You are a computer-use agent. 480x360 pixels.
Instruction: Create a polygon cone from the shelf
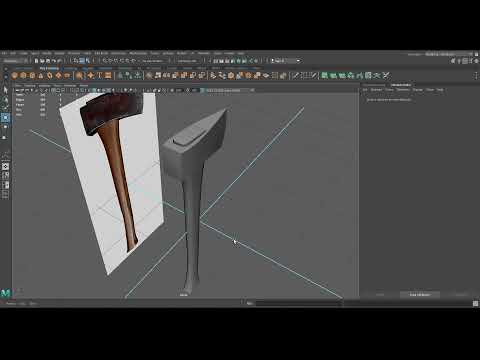41,76
